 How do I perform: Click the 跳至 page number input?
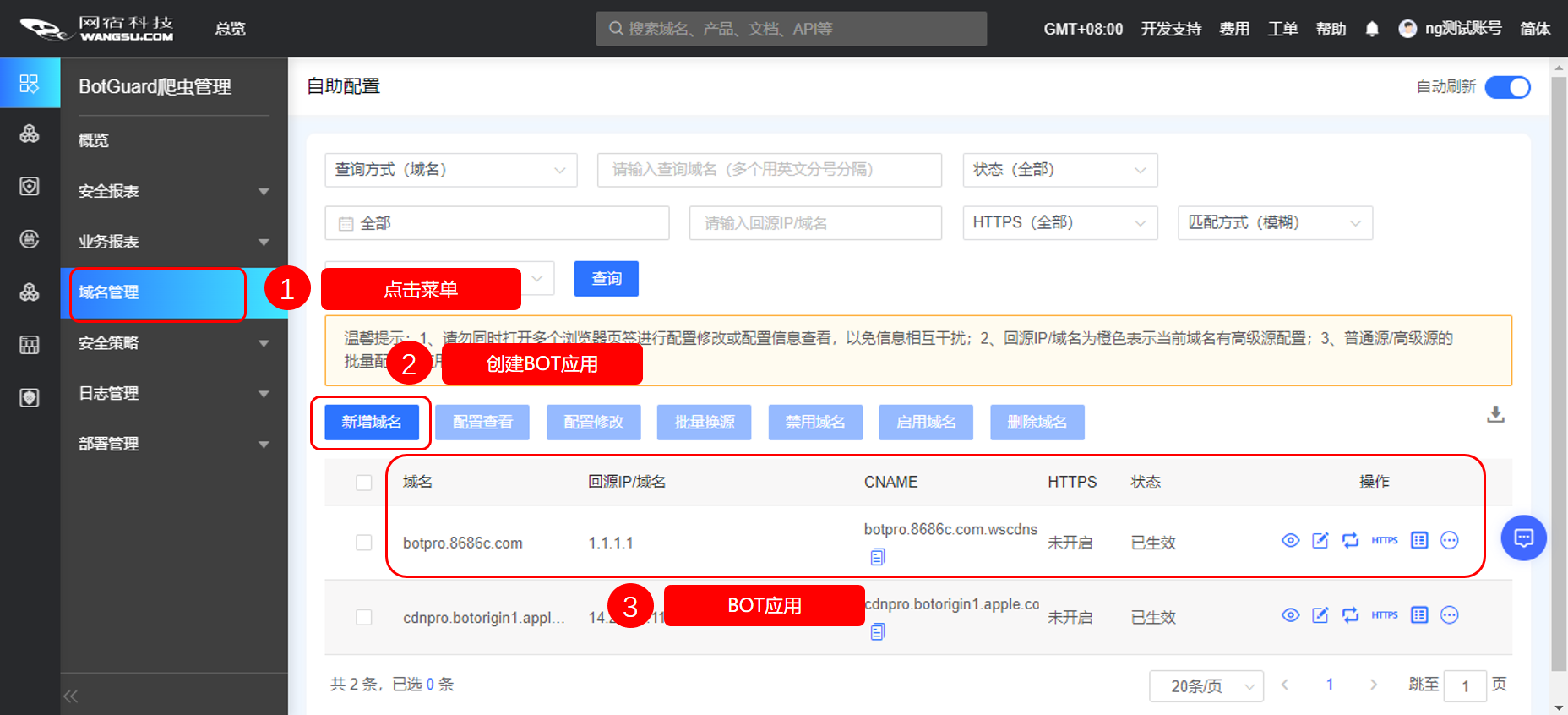1466,686
